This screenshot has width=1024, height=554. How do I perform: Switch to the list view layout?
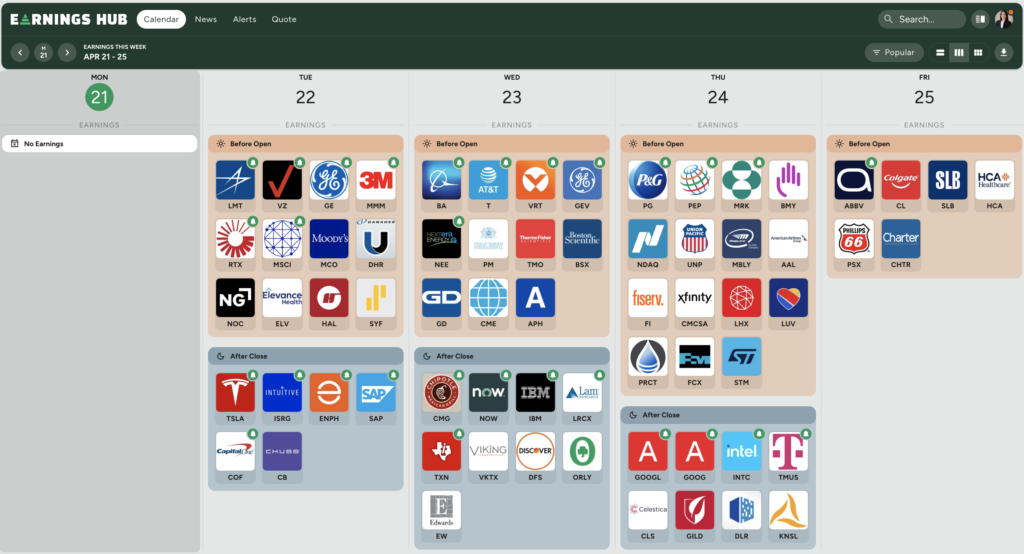click(940, 52)
